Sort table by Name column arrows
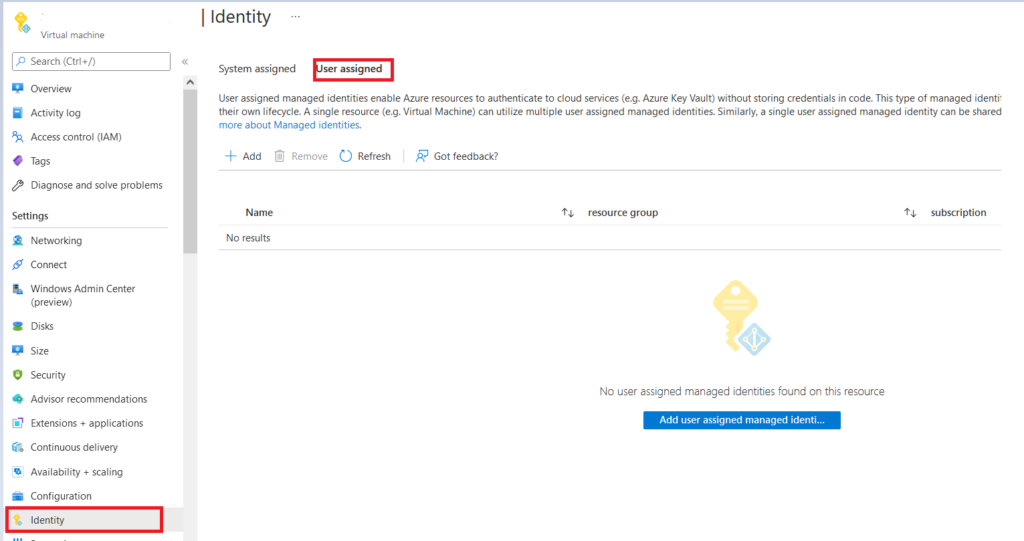1024x541 pixels. click(x=568, y=212)
